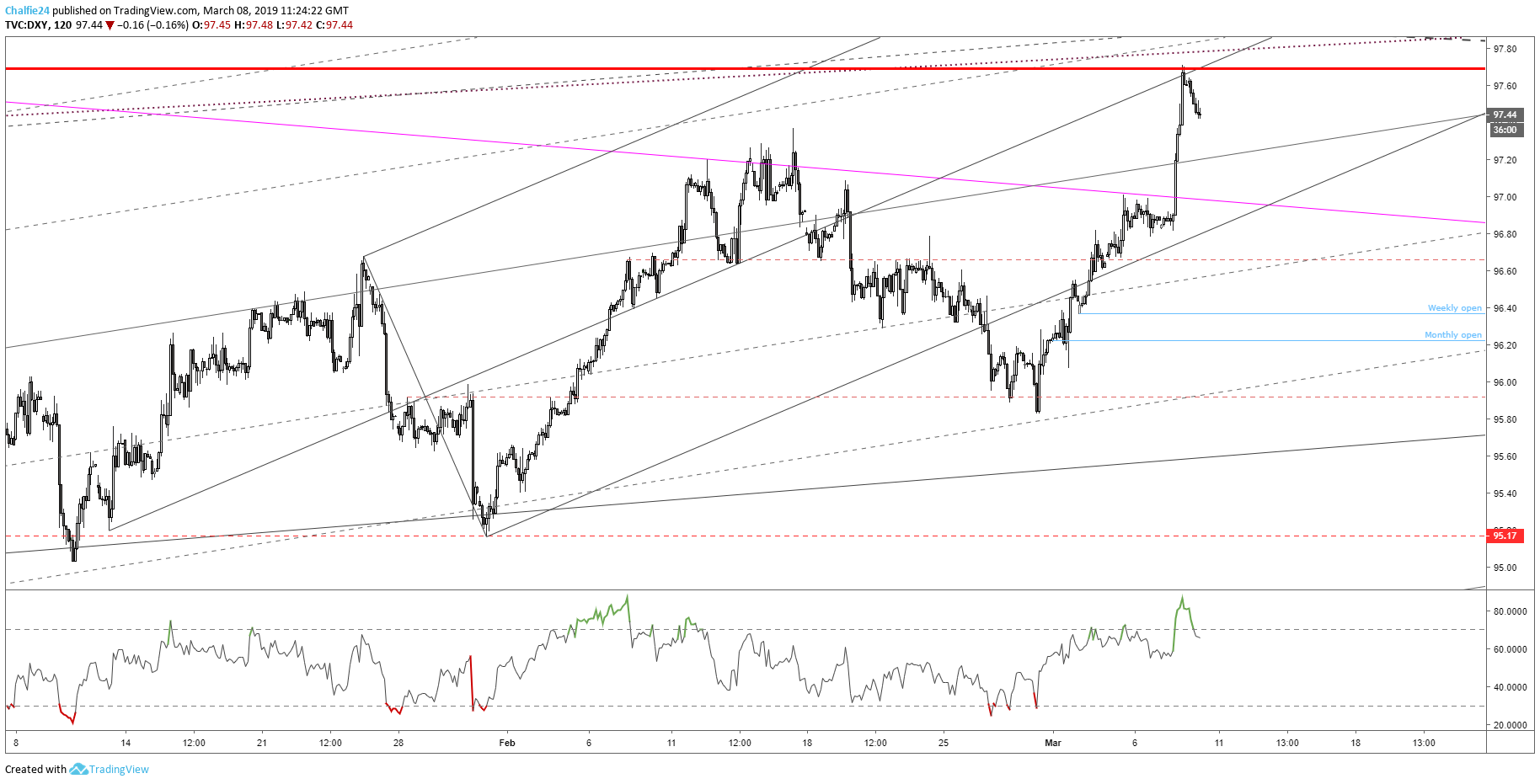Click the 13:00 label before 18
Image resolution: width=1540 pixels, height=784 pixels.
(x=1287, y=743)
